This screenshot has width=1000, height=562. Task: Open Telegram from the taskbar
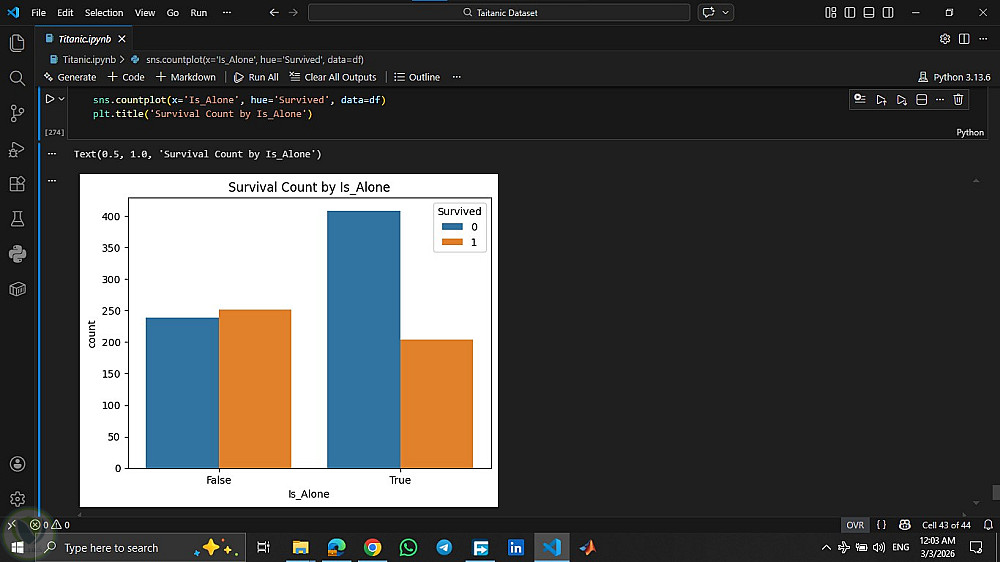445,547
